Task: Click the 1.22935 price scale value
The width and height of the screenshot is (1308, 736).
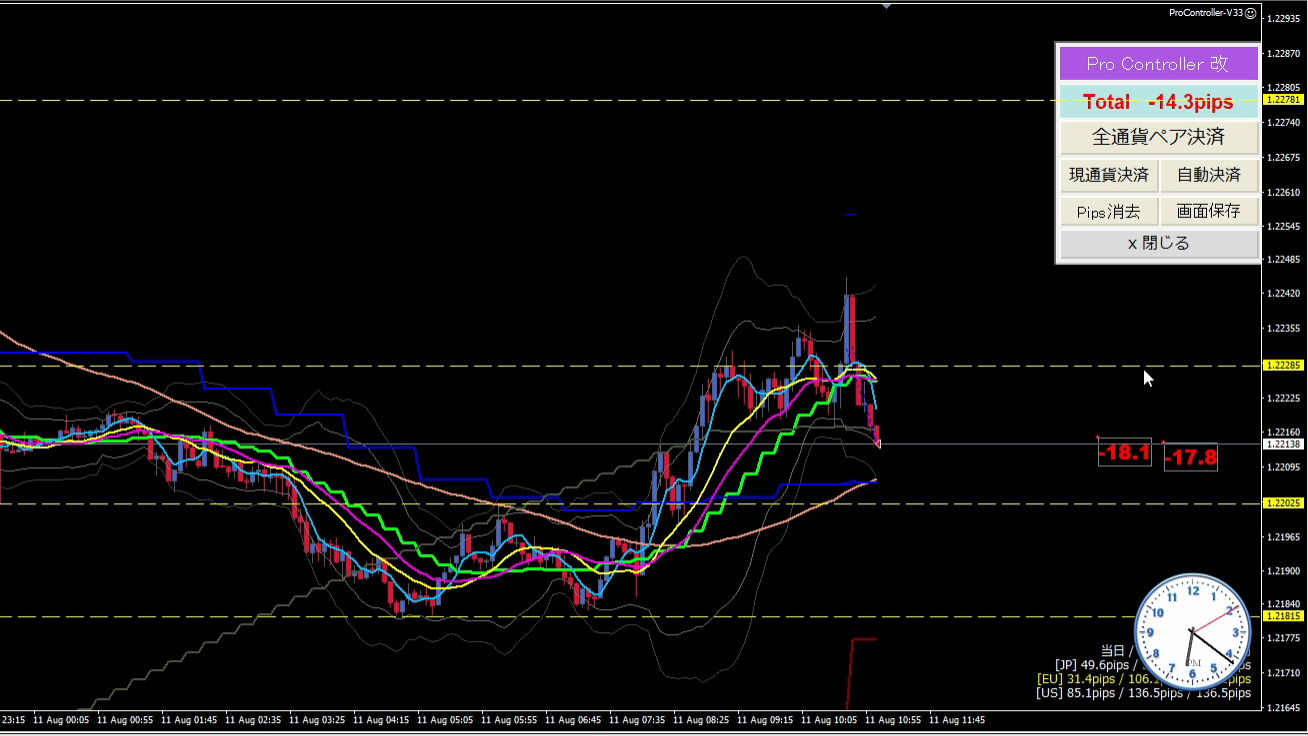Action: (x=1285, y=19)
